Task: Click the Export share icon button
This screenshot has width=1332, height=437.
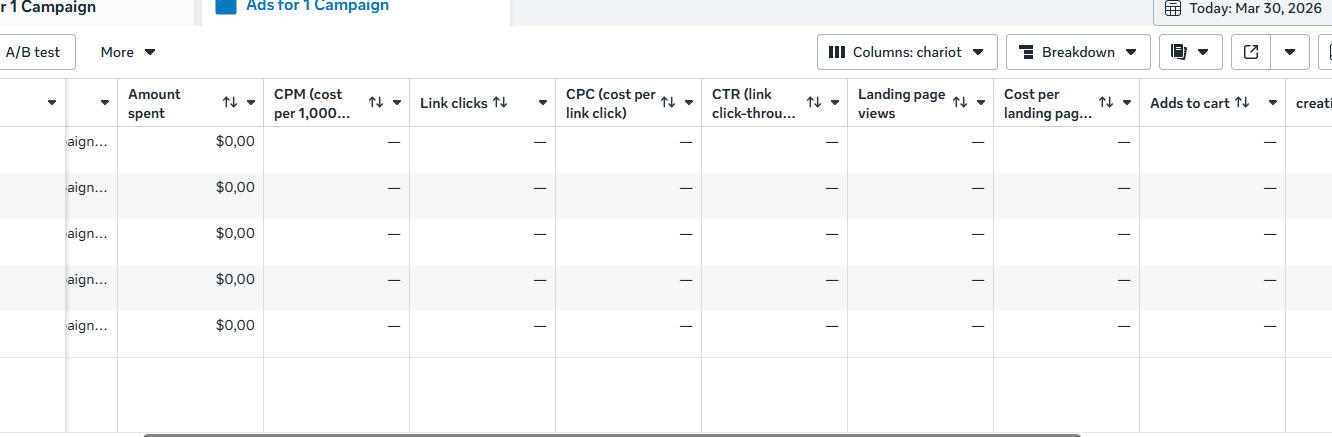Action: tap(1251, 52)
